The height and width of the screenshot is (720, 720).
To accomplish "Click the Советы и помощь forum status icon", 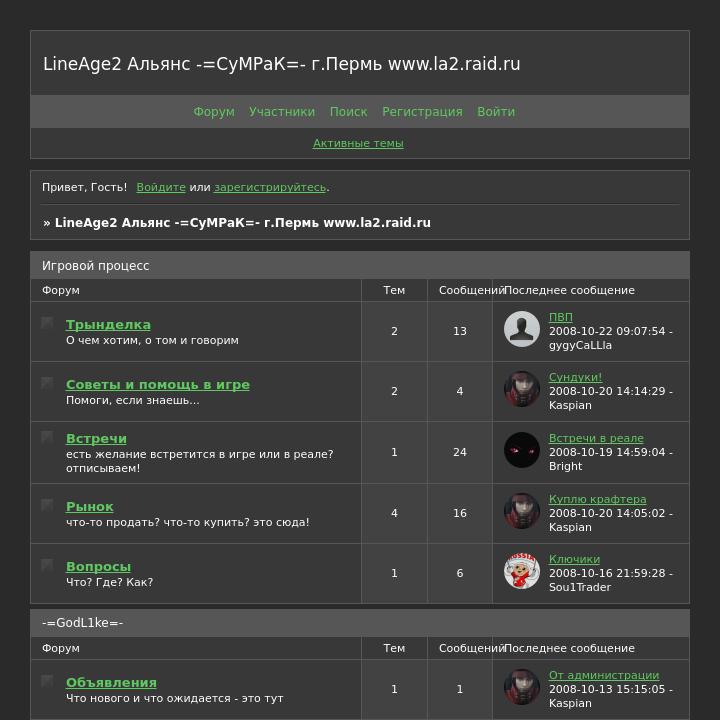I will tap(47, 383).
